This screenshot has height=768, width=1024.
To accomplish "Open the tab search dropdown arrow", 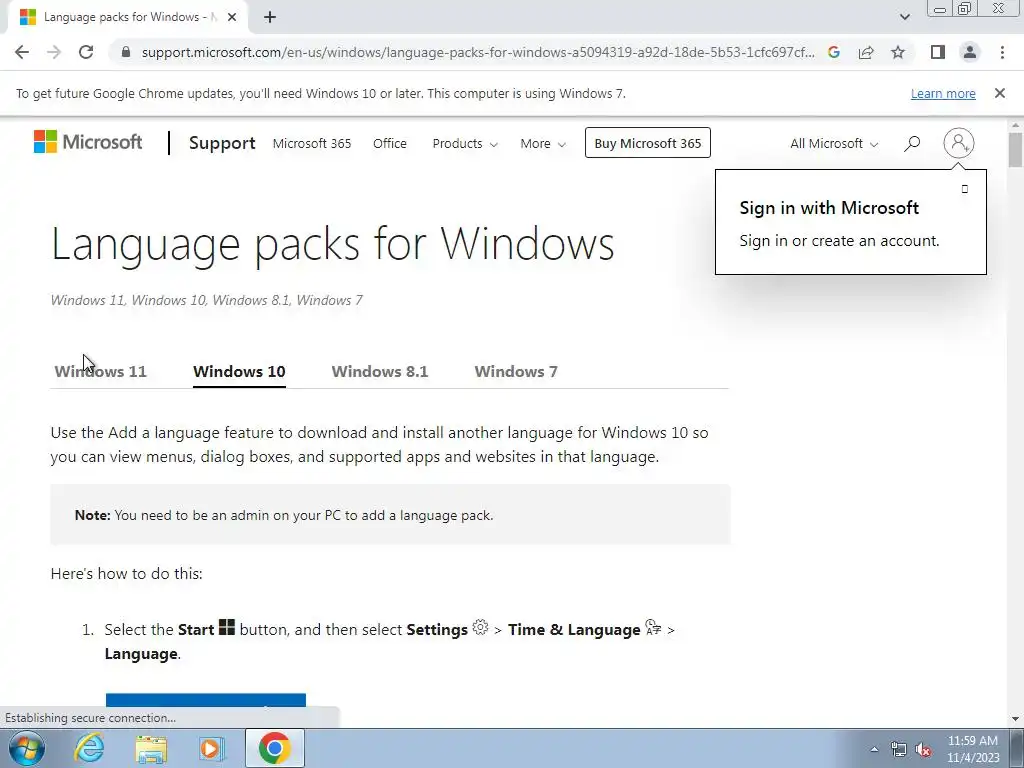I will (904, 17).
